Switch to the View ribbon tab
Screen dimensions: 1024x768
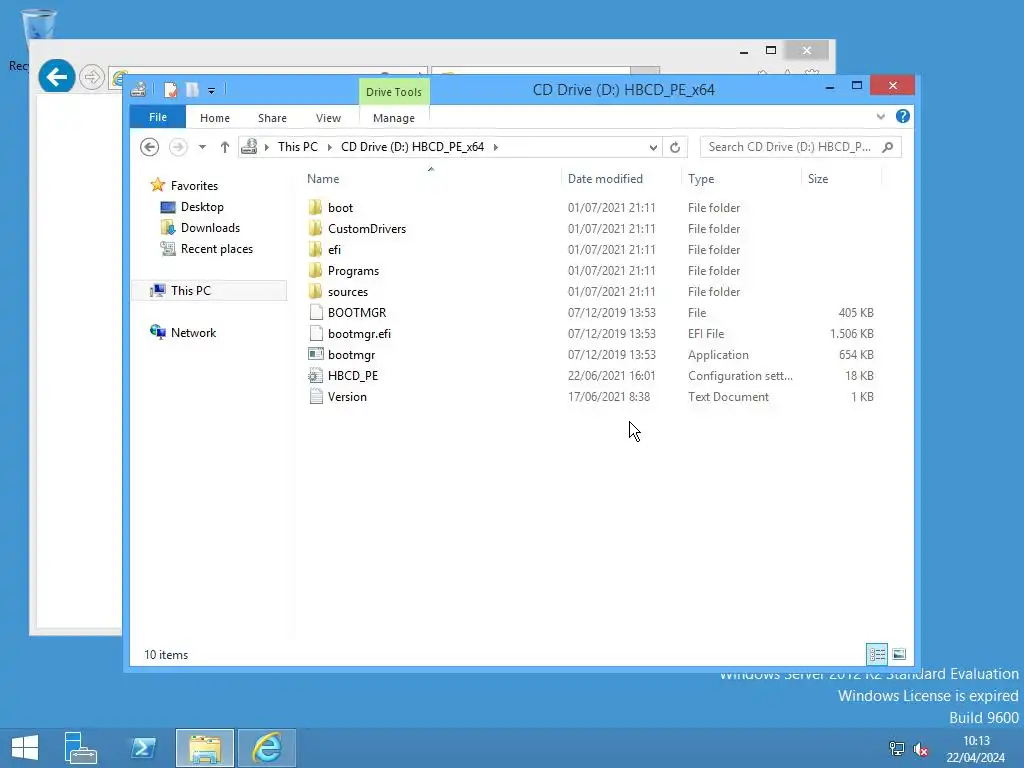pos(328,118)
